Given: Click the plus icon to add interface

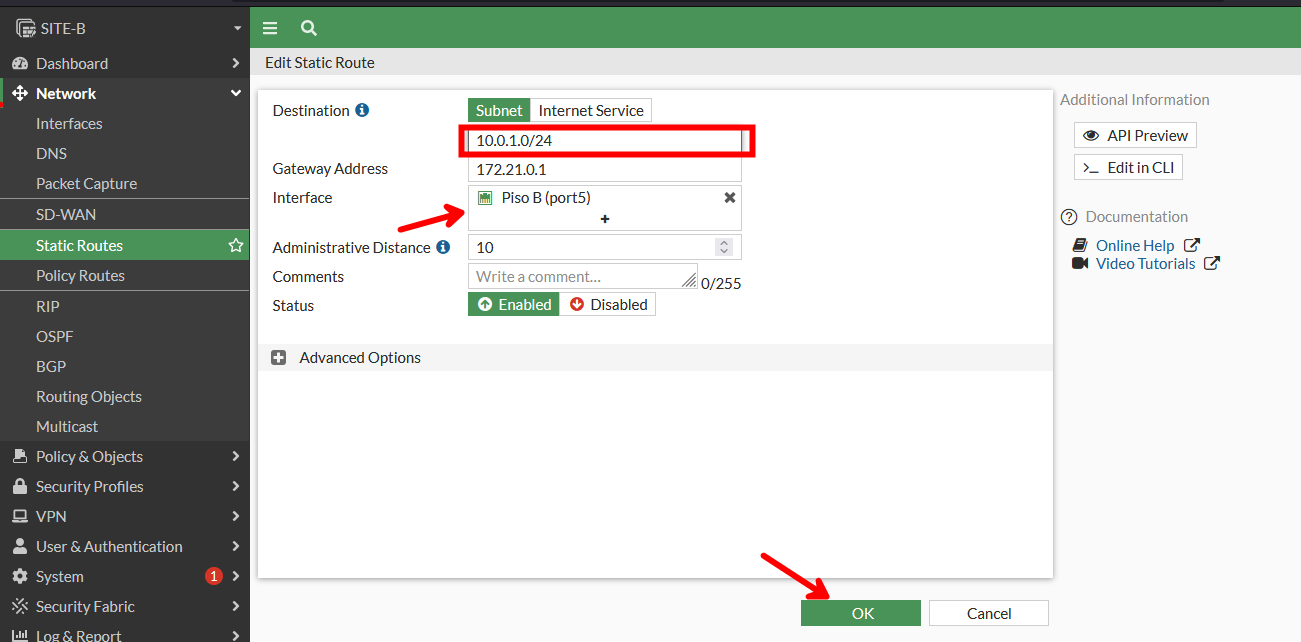Looking at the screenshot, I should [605, 219].
